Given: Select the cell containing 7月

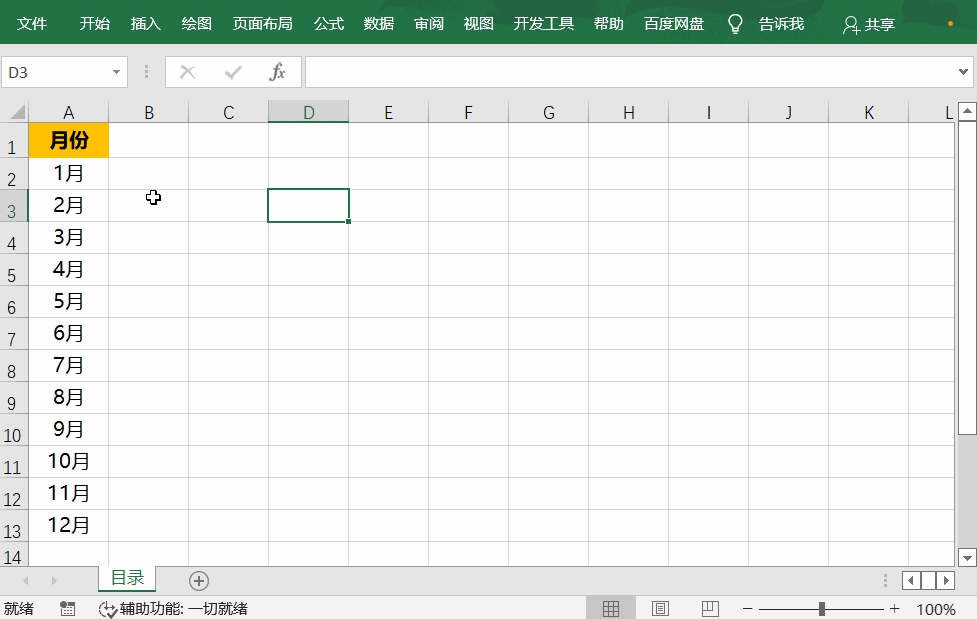Looking at the screenshot, I should coord(69,365).
